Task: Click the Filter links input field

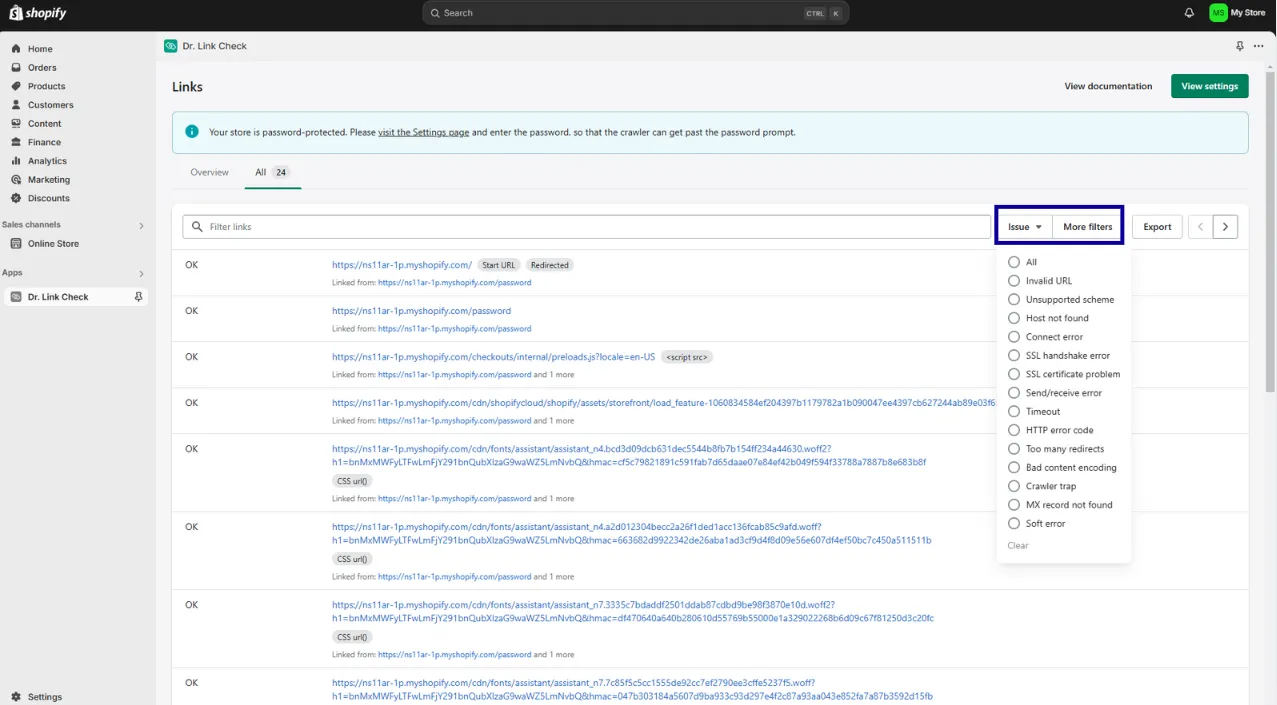Action: pyautogui.click(x=586, y=227)
